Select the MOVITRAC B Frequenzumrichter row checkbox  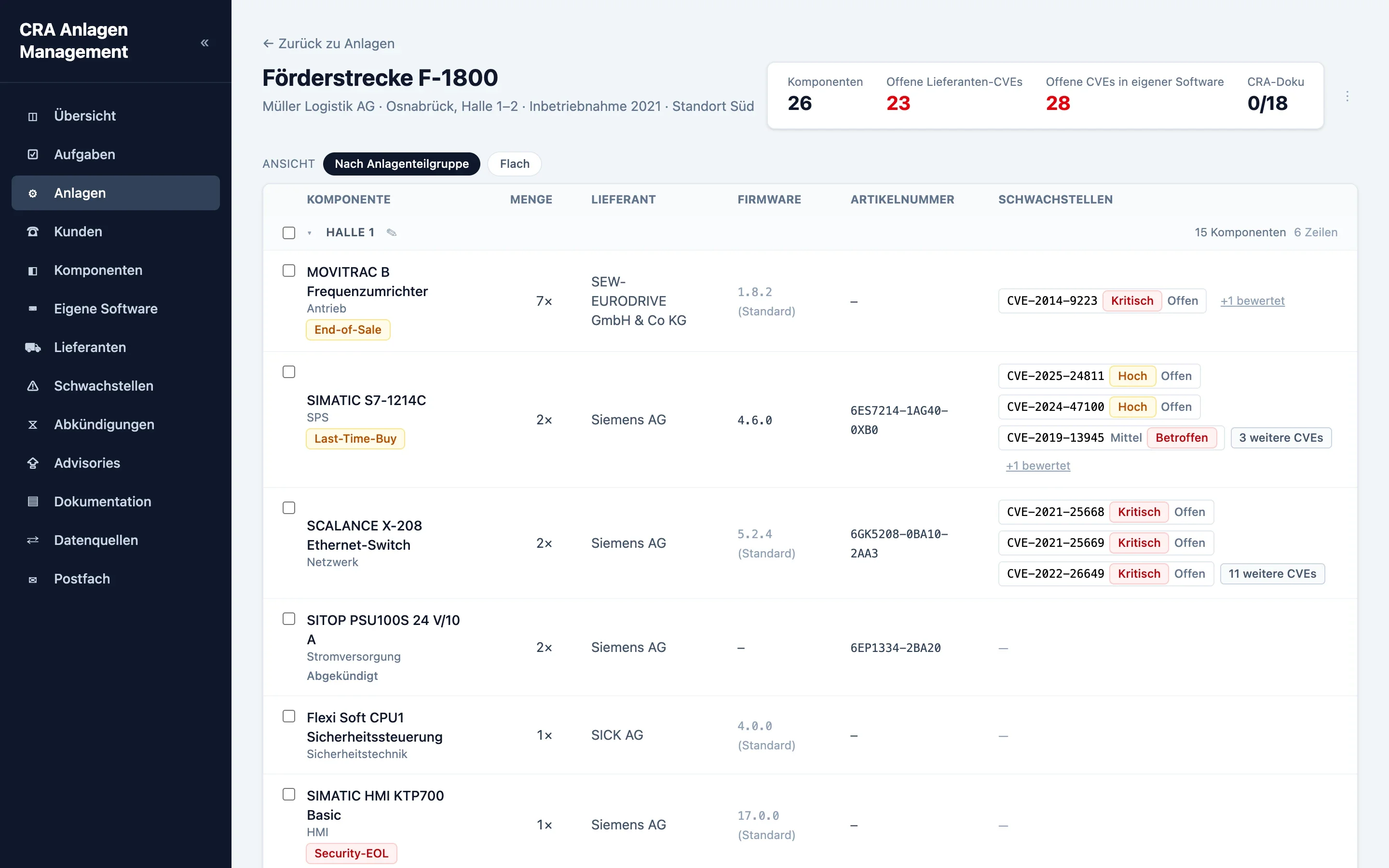(x=289, y=271)
